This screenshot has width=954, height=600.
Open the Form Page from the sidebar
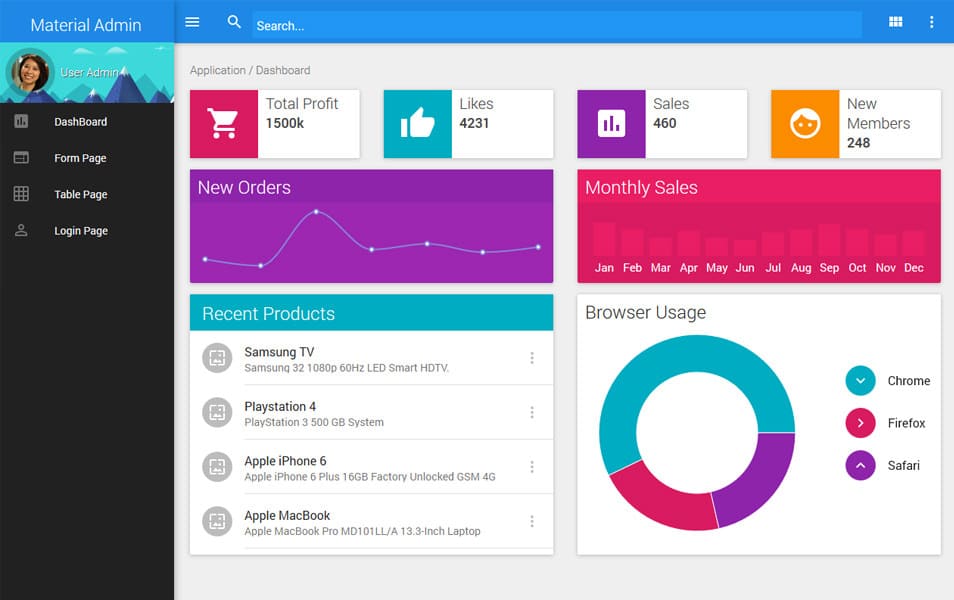[79, 157]
